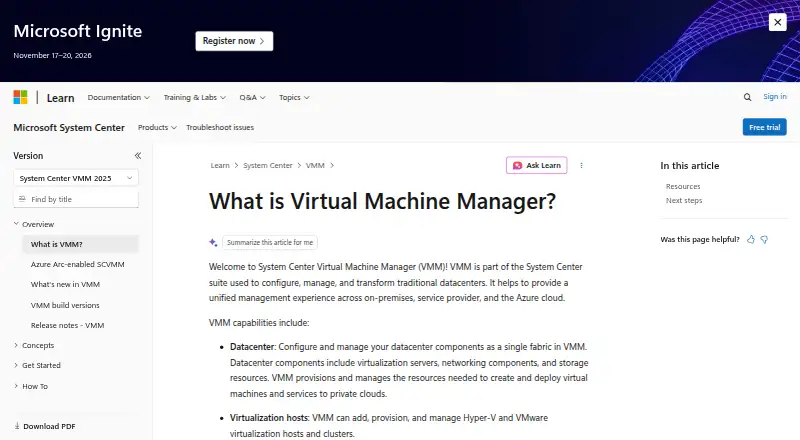Image resolution: width=800 pixels, height=440 pixels.
Task: Select What is VMM? in sidebar
Action: click(x=80, y=244)
